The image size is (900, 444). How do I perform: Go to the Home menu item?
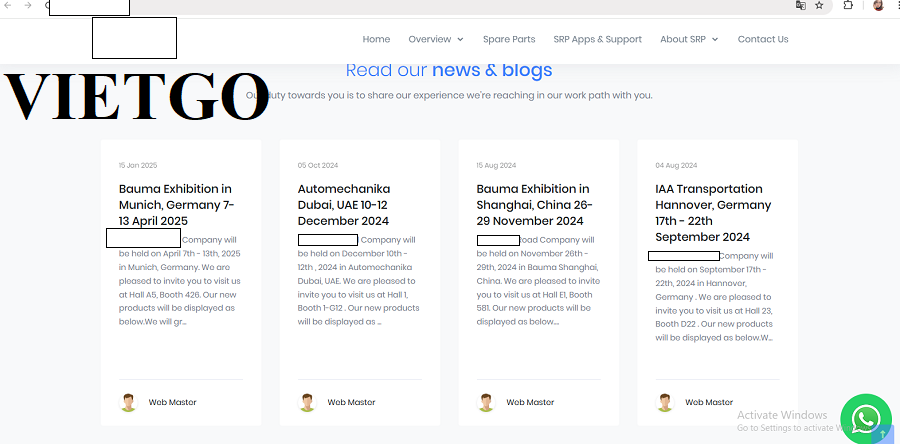point(376,39)
